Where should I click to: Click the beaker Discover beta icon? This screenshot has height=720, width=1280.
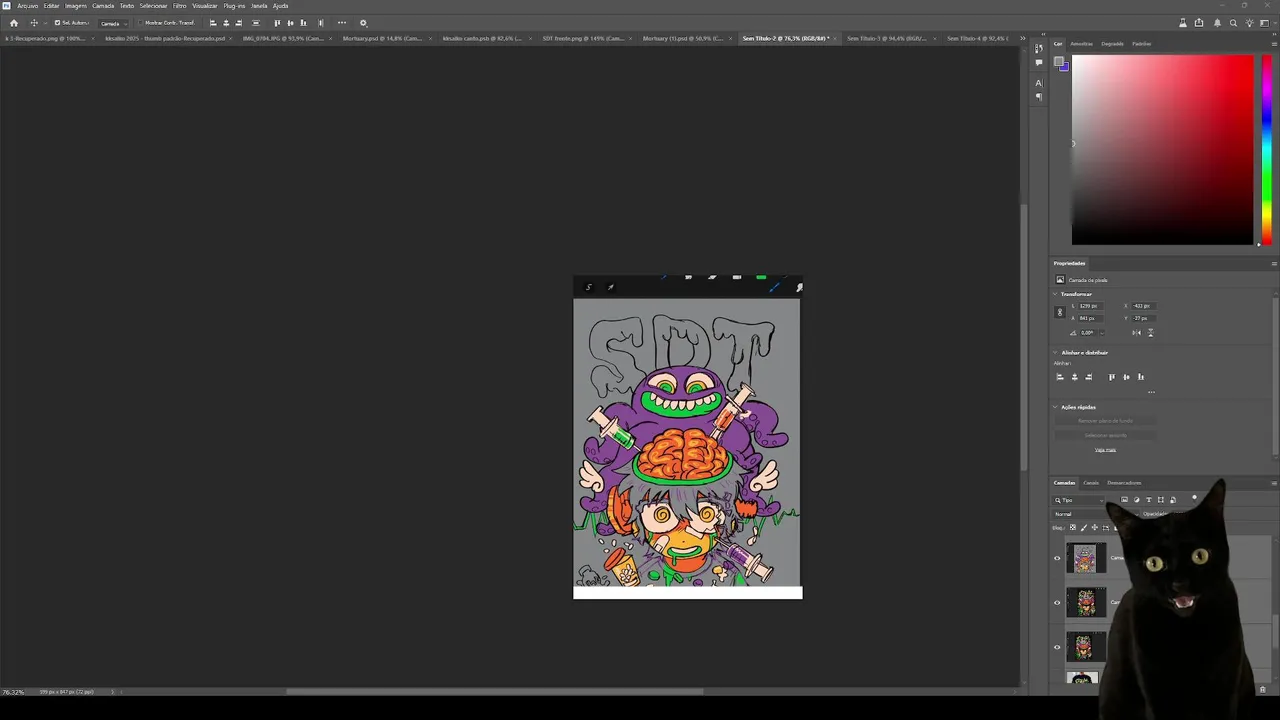(x=1183, y=23)
